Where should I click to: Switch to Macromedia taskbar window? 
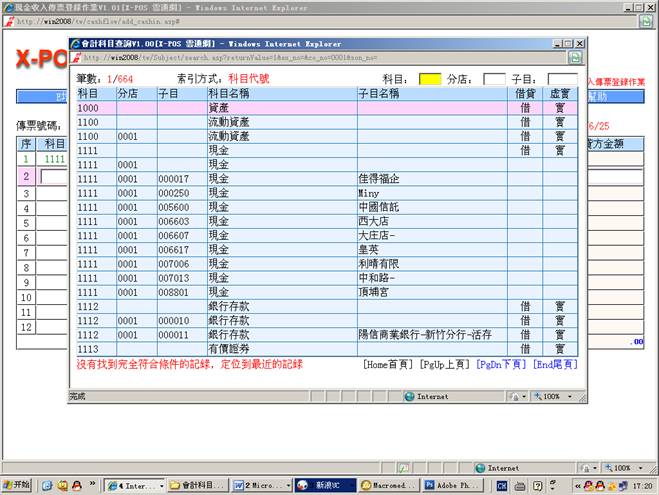tap(388, 485)
